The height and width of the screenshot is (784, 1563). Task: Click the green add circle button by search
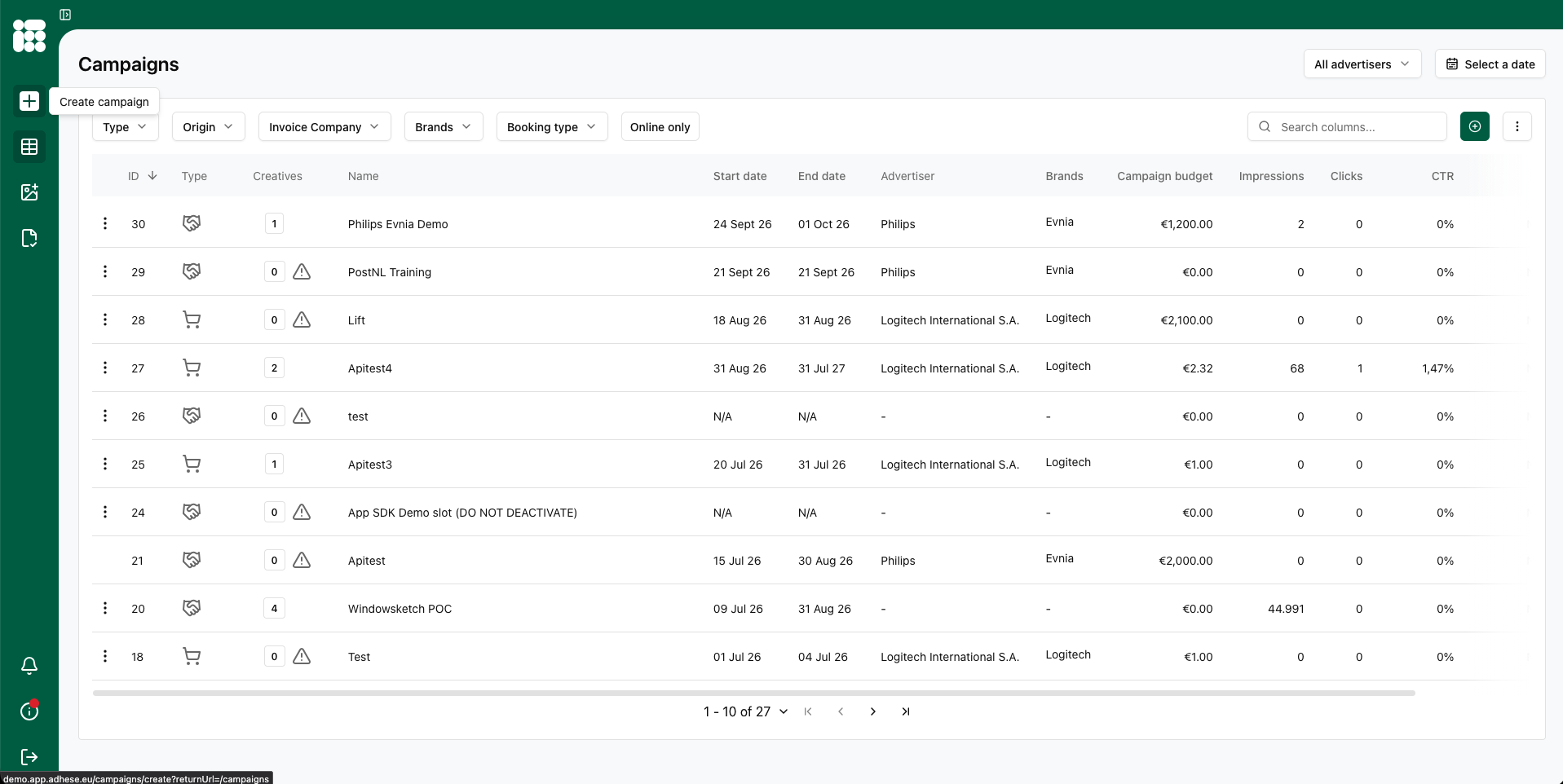coord(1475,126)
